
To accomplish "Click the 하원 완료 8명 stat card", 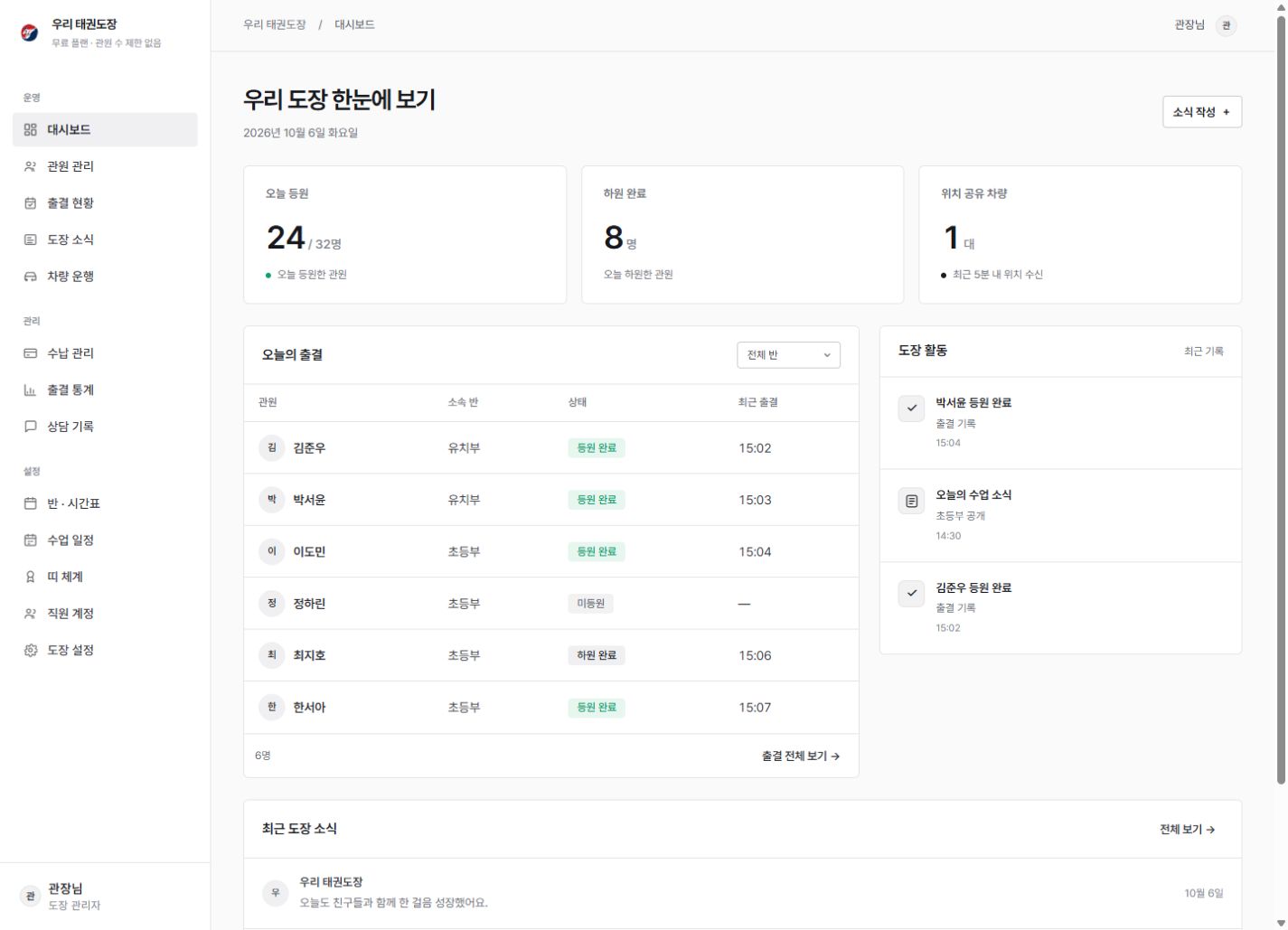I will 743,235.
